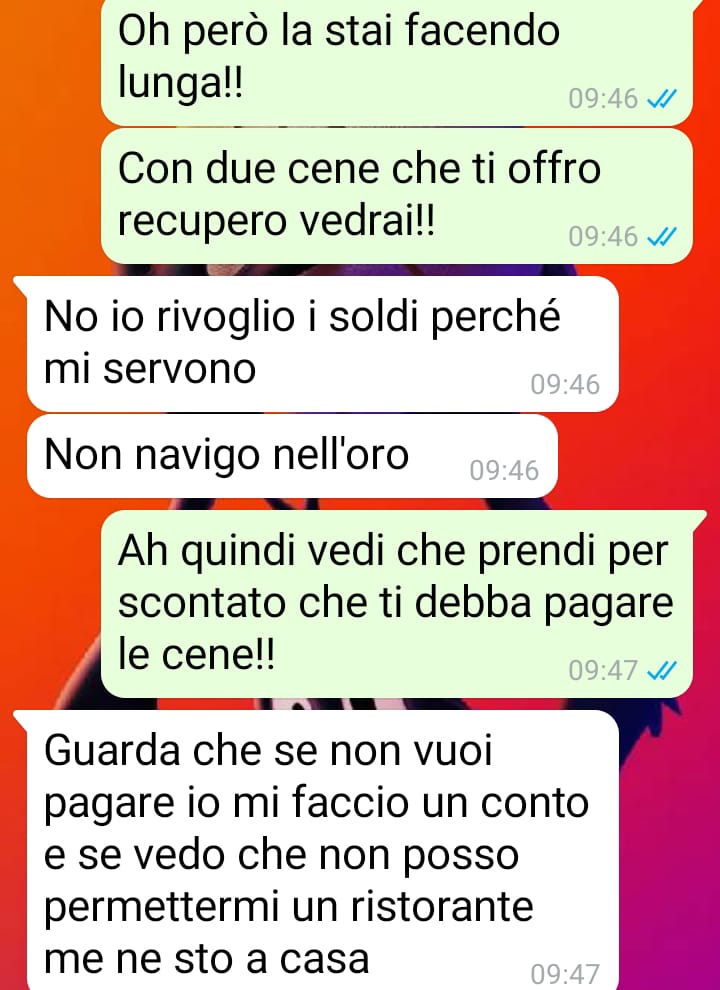
Task: Click blue ticks on 'le cene!!' message
Action: (663, 671)
